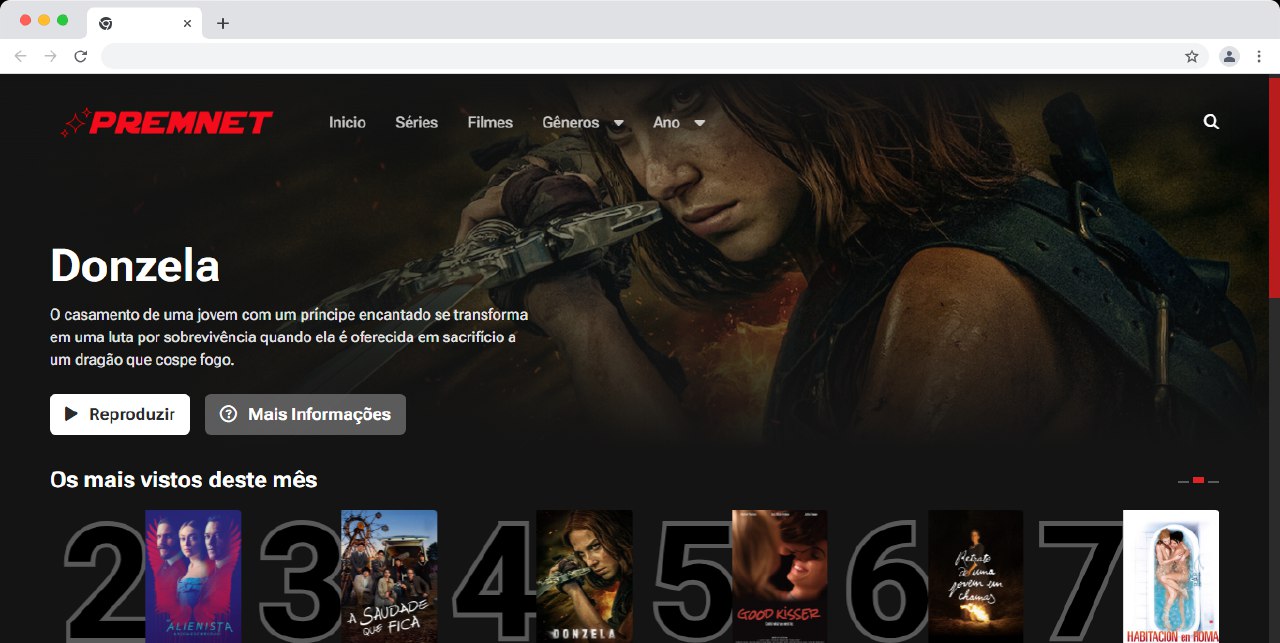1280x643 pixels.
Task: Click the Mais Informações button
Action: (x=305, y=414)
